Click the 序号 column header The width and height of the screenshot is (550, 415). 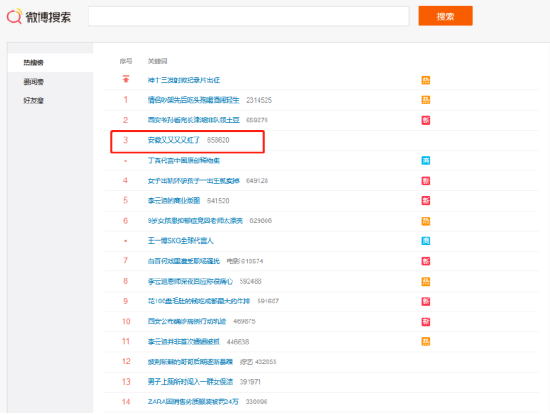[126, 61]
